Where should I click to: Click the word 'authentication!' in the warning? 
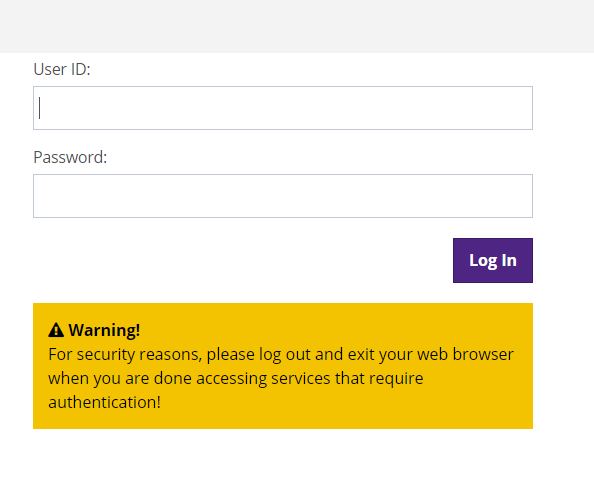point(105,402)
